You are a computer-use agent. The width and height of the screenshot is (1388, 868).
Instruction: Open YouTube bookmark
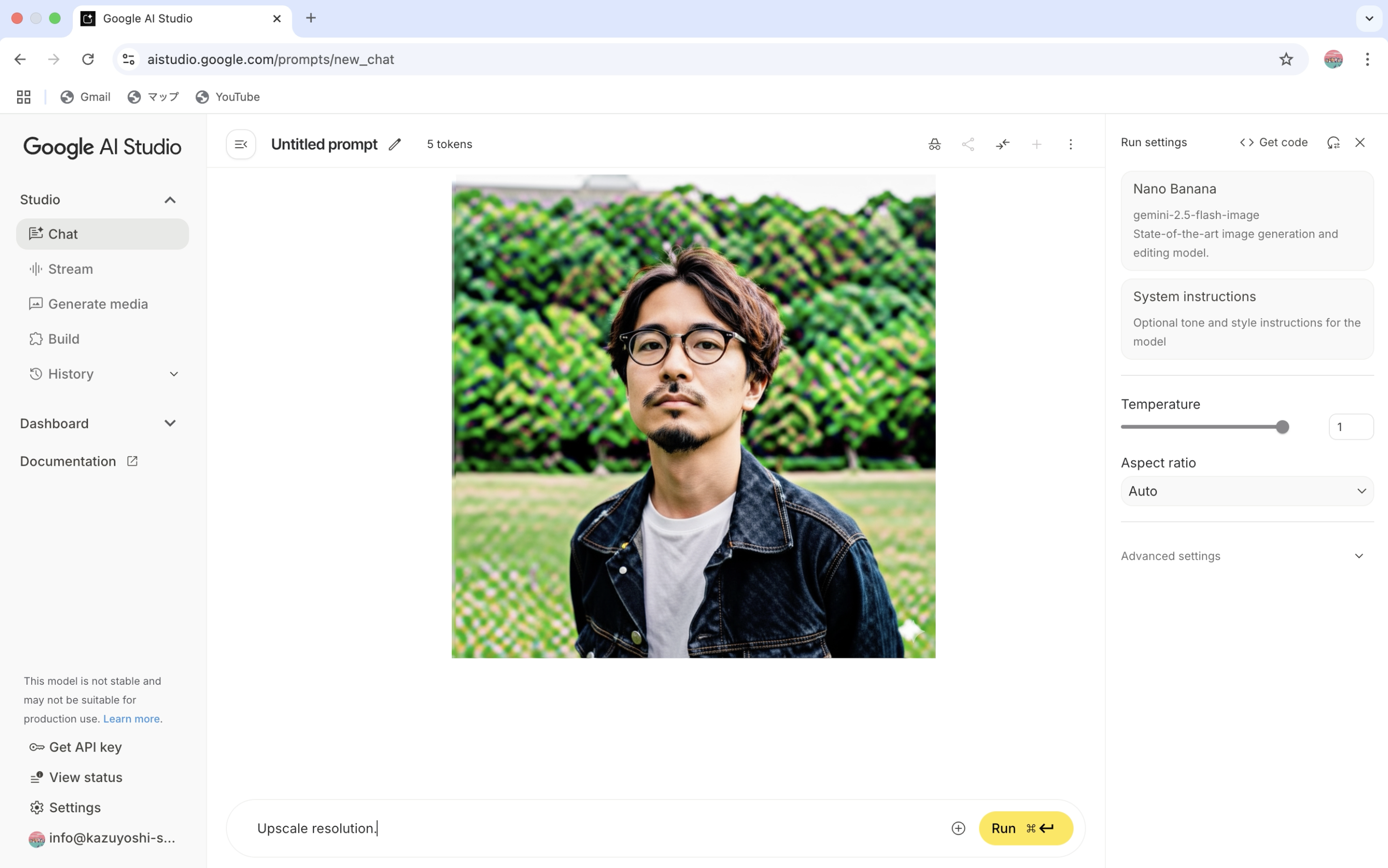click(228, 97)
